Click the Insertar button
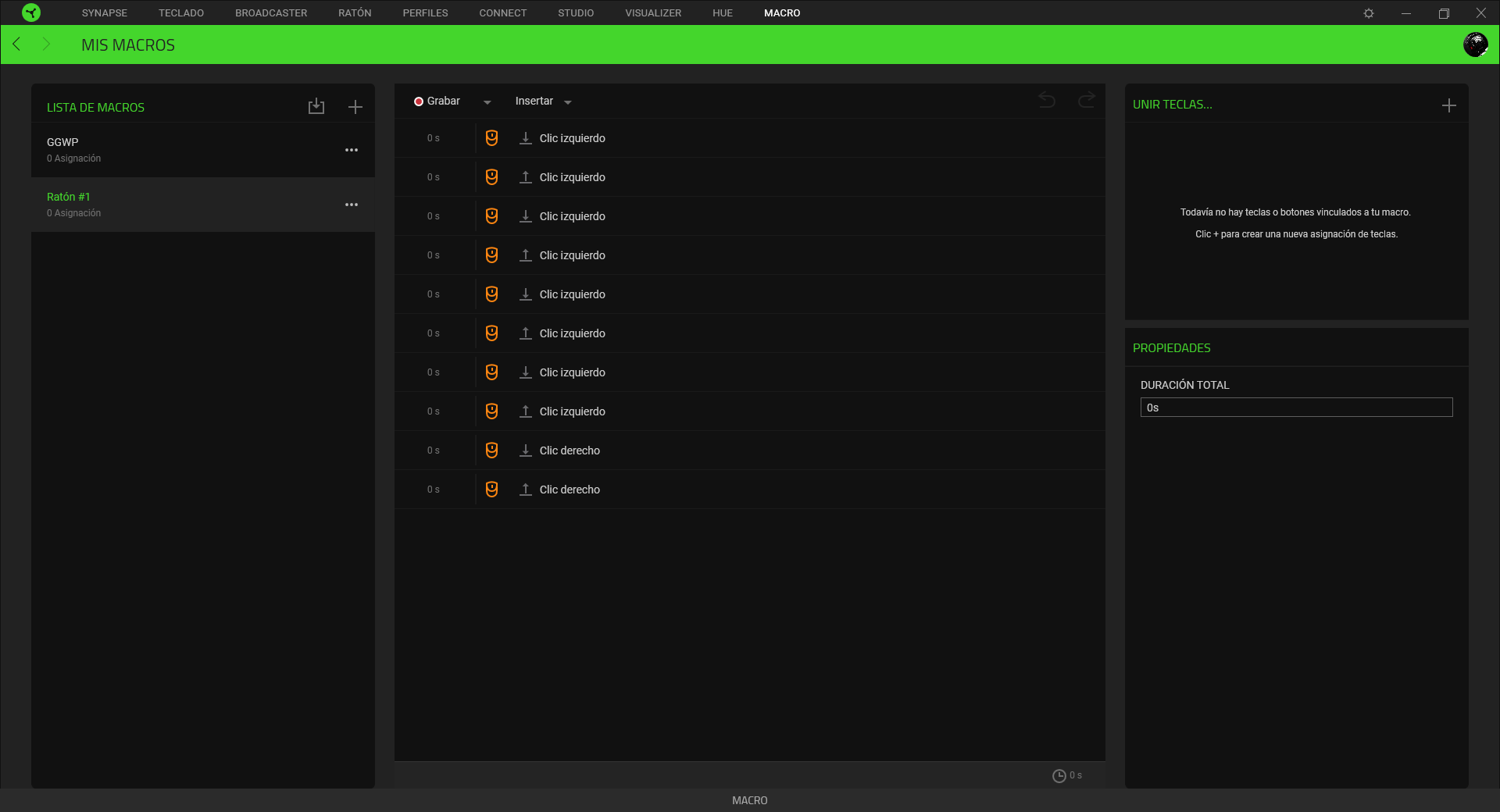This screenshot has width=1500, height=812. [534, 101]
